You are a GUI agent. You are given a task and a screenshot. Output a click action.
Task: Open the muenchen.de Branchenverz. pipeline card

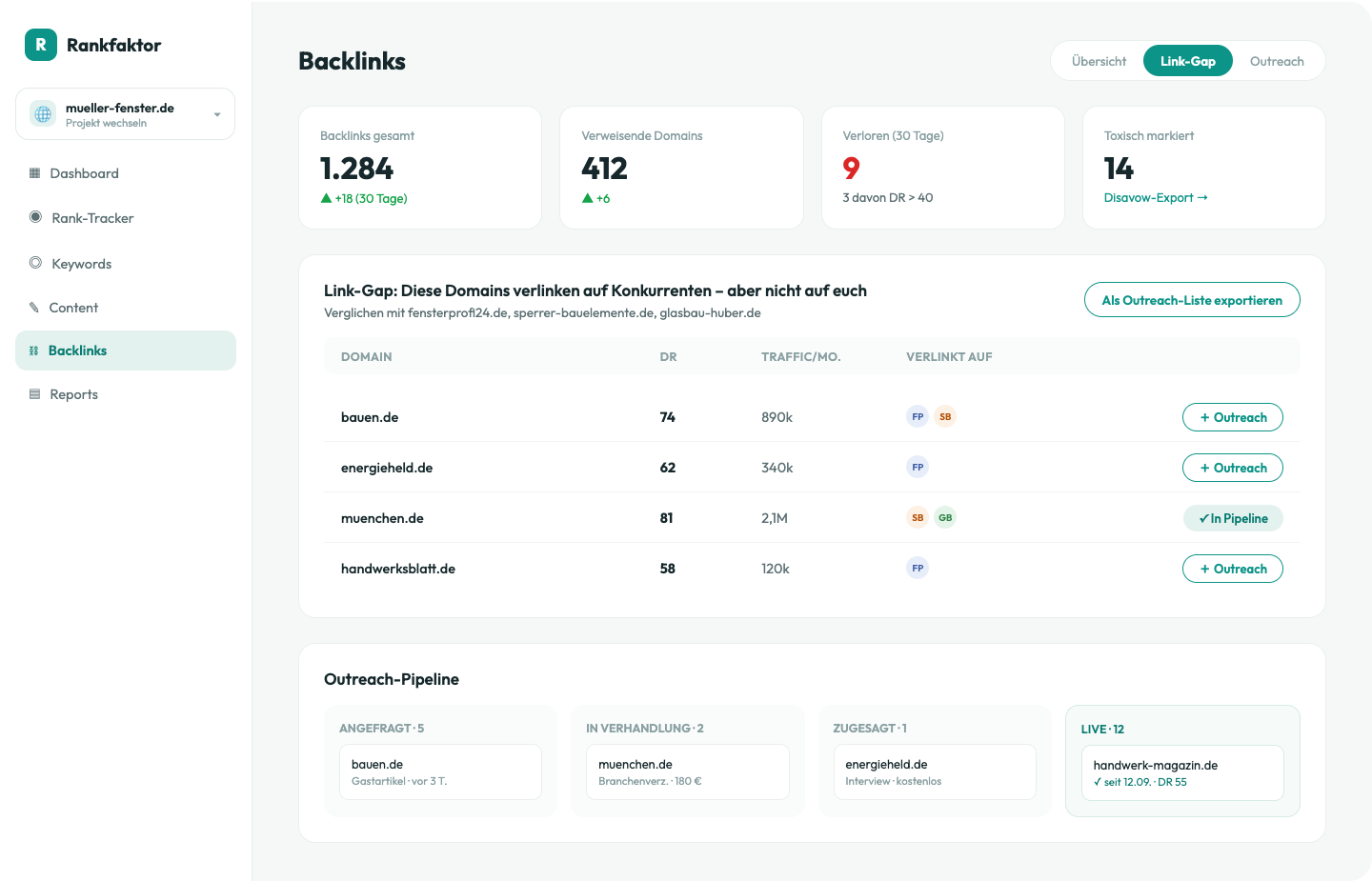click(688, 771)
